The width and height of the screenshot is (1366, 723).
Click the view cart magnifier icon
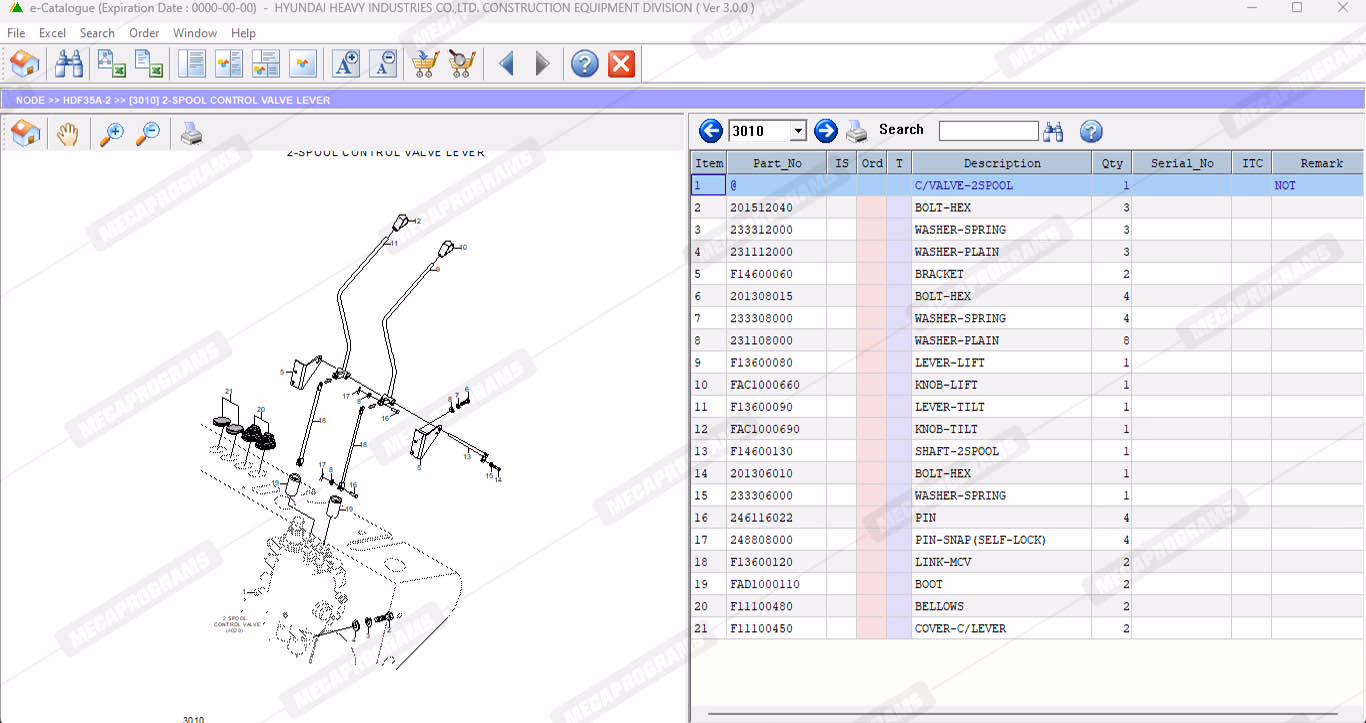(462, 65)
